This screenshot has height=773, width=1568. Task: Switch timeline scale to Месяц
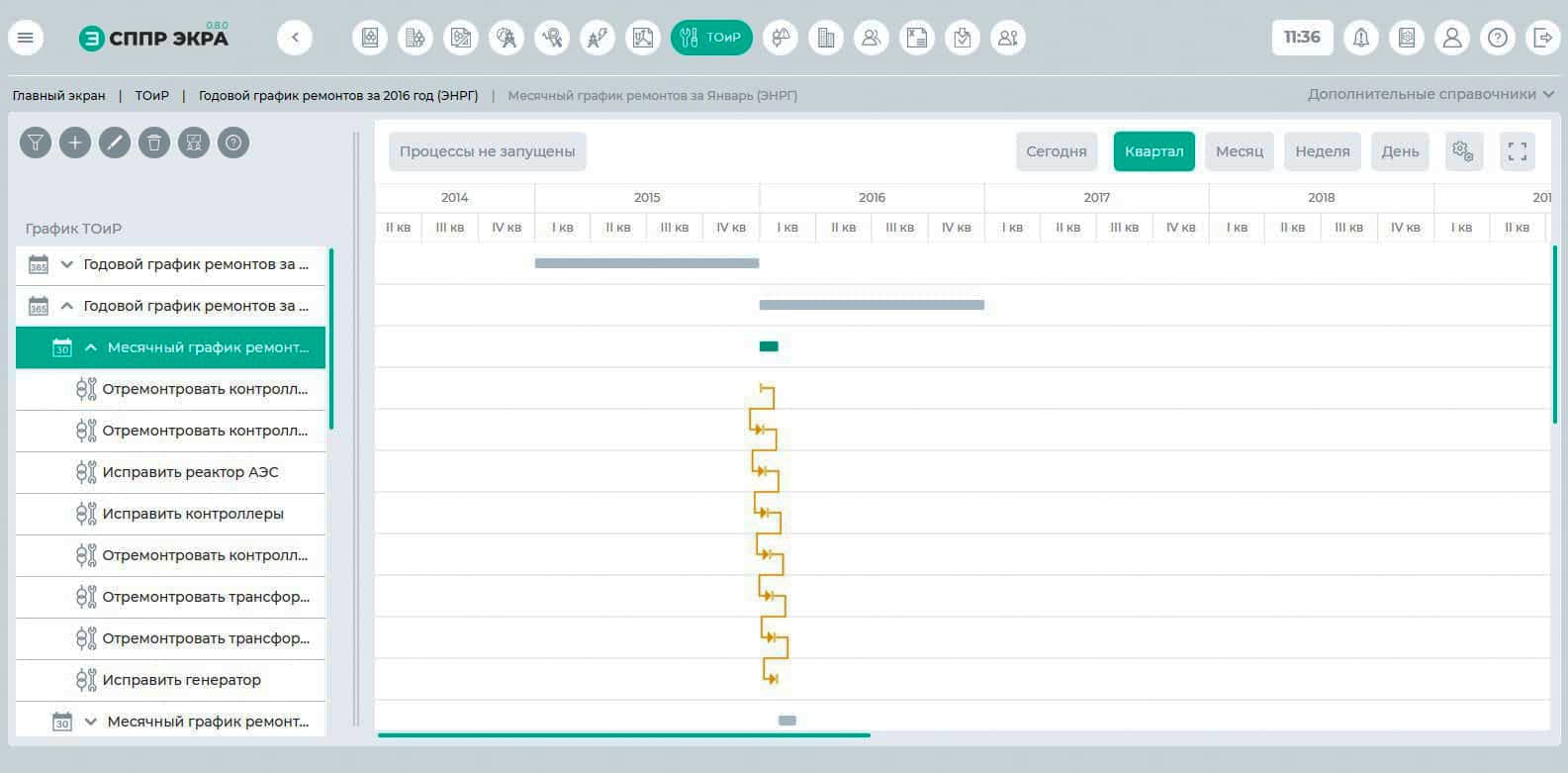(x=1240, y=151)
